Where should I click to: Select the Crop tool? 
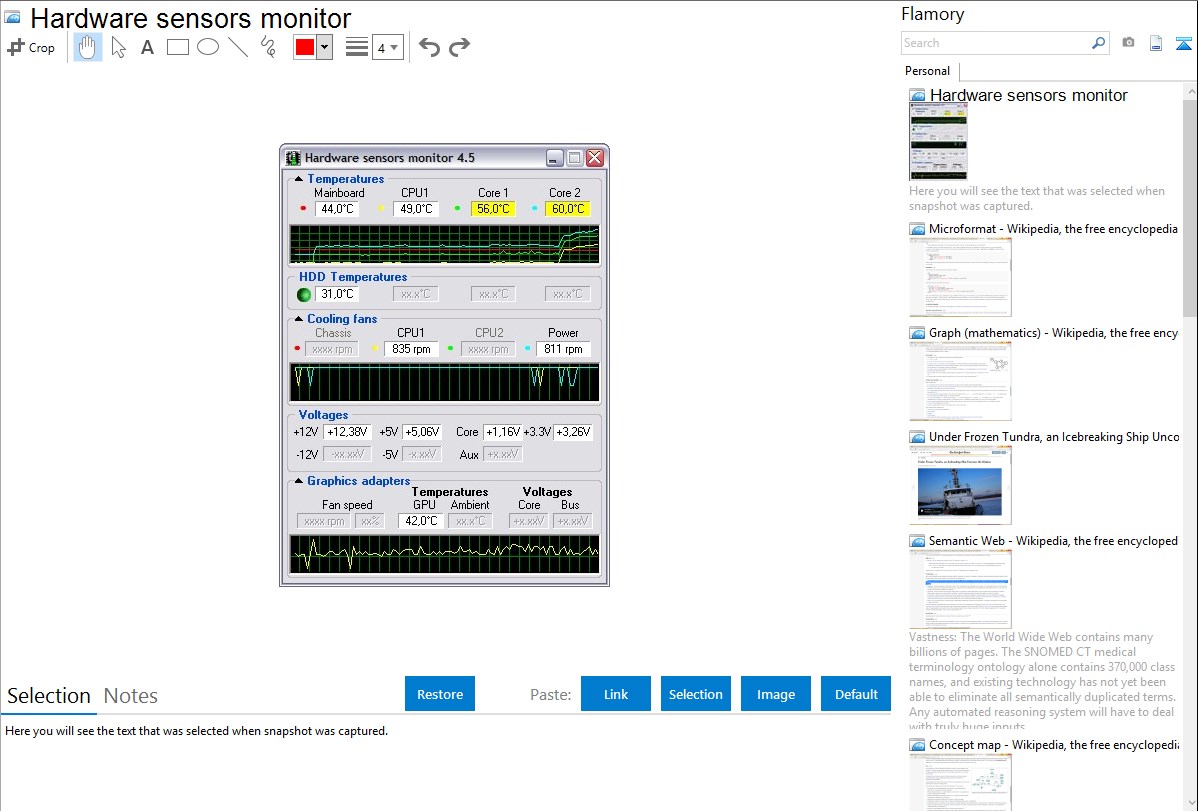click(x=31, y=47)
